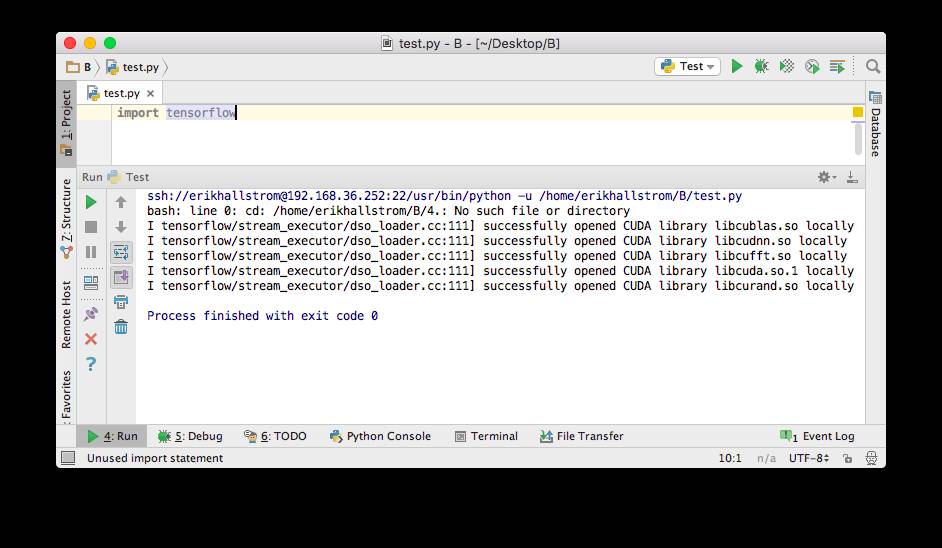Click the editor vertical scrollbar
The image size is (942, 548).
click(x=858, y=138)
